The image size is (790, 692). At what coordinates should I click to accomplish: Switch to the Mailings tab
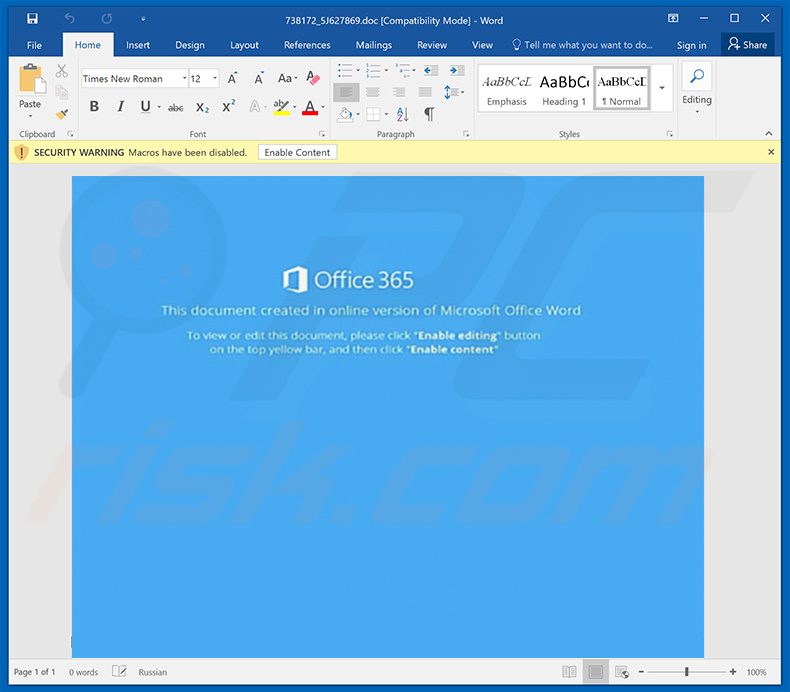tap(374, 45)
